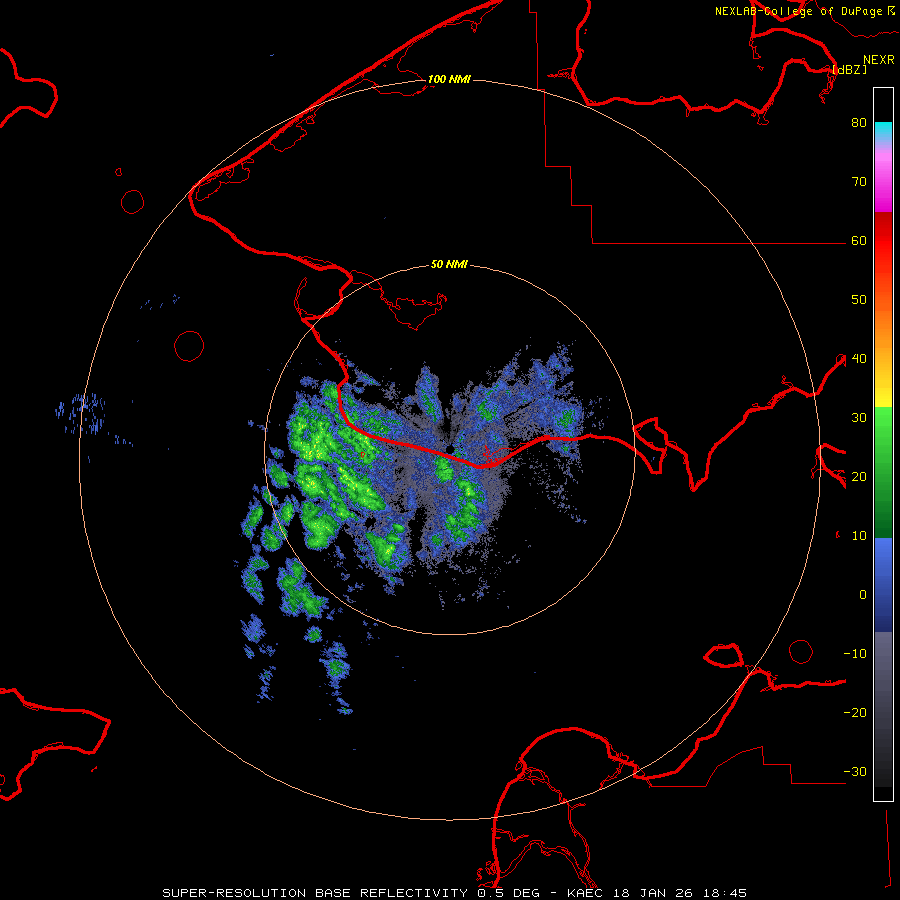Click the -10 value on the dBZ scale
Viewport: 900px width, 900px height.
pos(855,653)
